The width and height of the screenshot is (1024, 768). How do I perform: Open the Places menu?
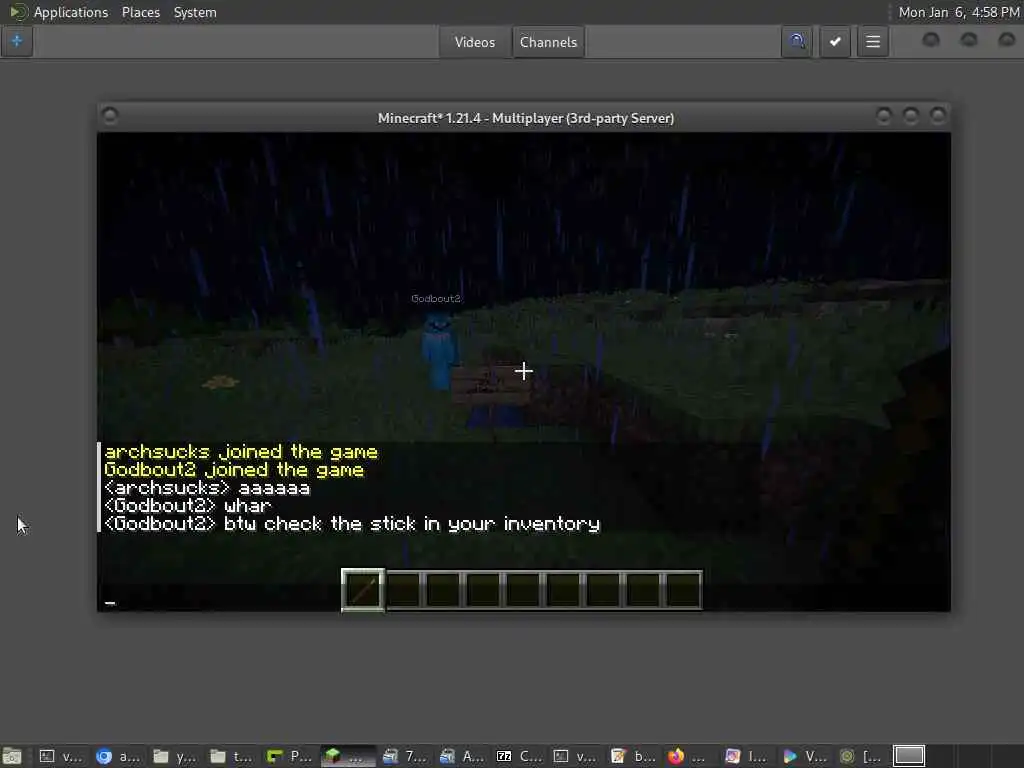point(140,12)
